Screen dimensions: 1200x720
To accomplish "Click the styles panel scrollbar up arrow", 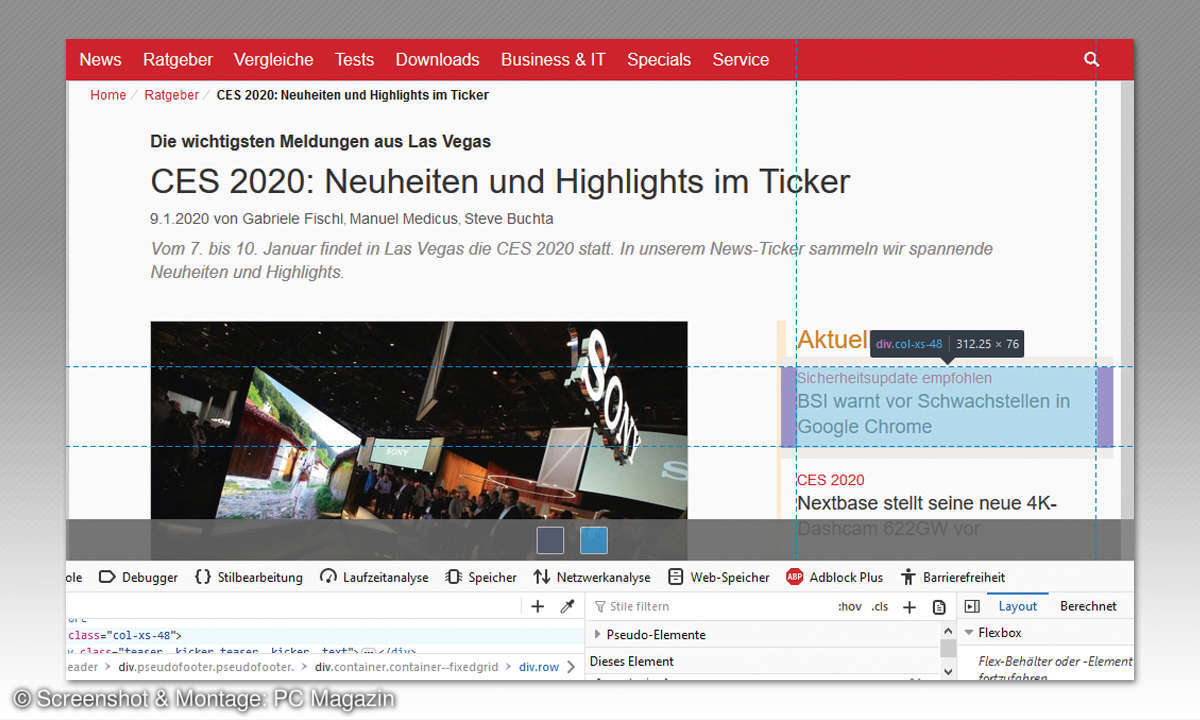I will [x=948, y=631].
